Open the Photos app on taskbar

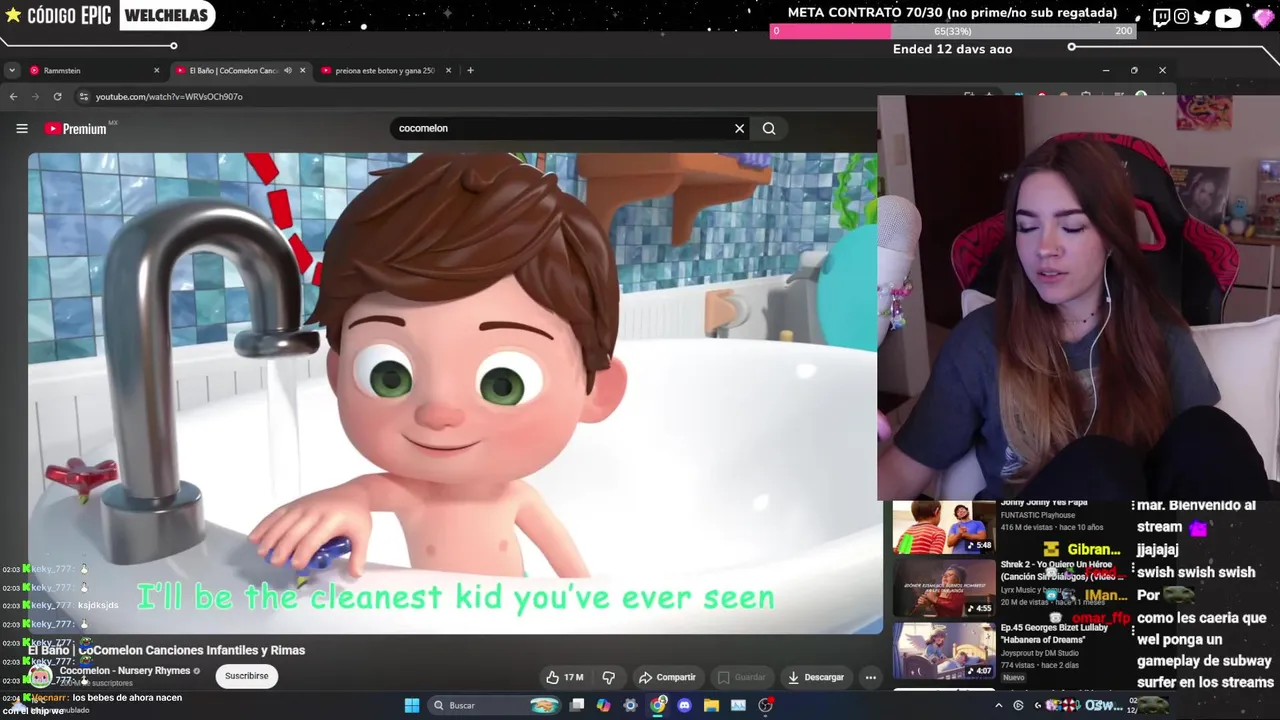tap(738, 705)
